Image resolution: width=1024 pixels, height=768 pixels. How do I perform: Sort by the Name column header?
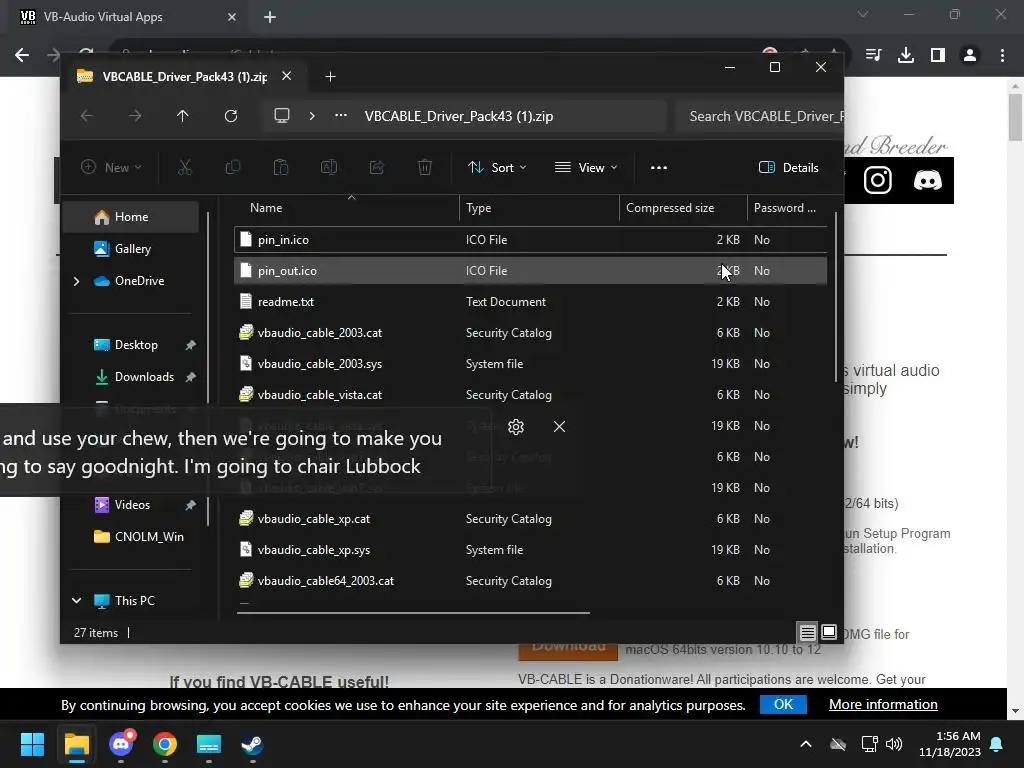(x=266, y=208)
